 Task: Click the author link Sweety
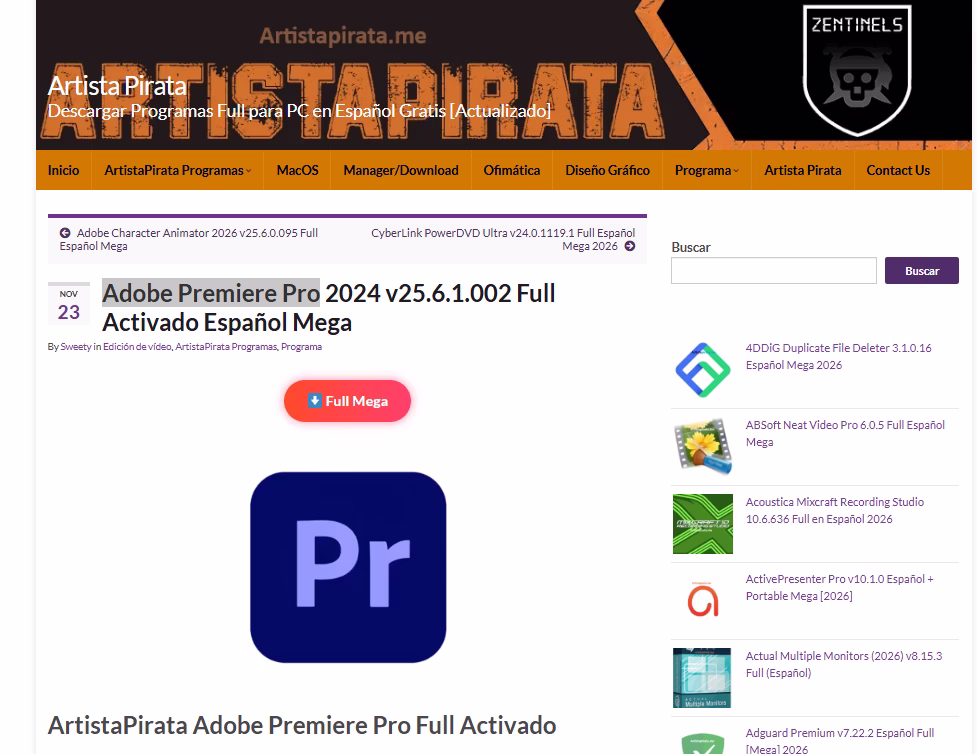76,347
